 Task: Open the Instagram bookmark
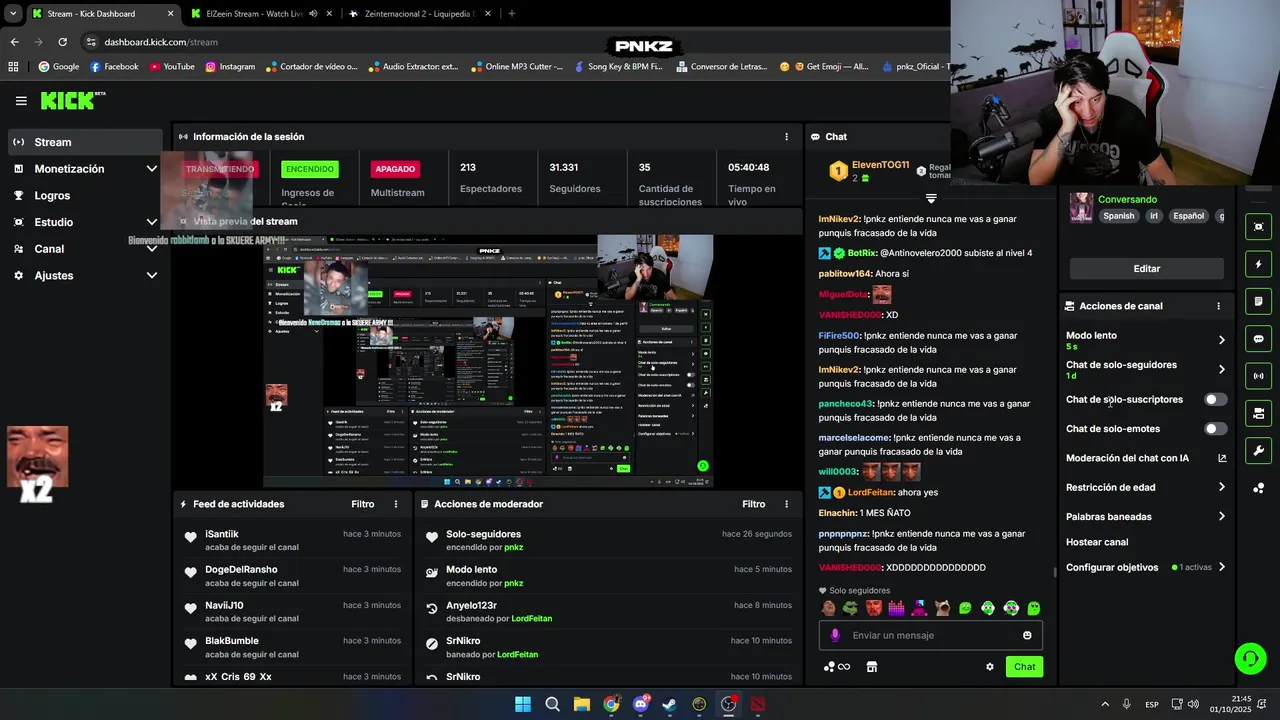click(x=230, y=67)
